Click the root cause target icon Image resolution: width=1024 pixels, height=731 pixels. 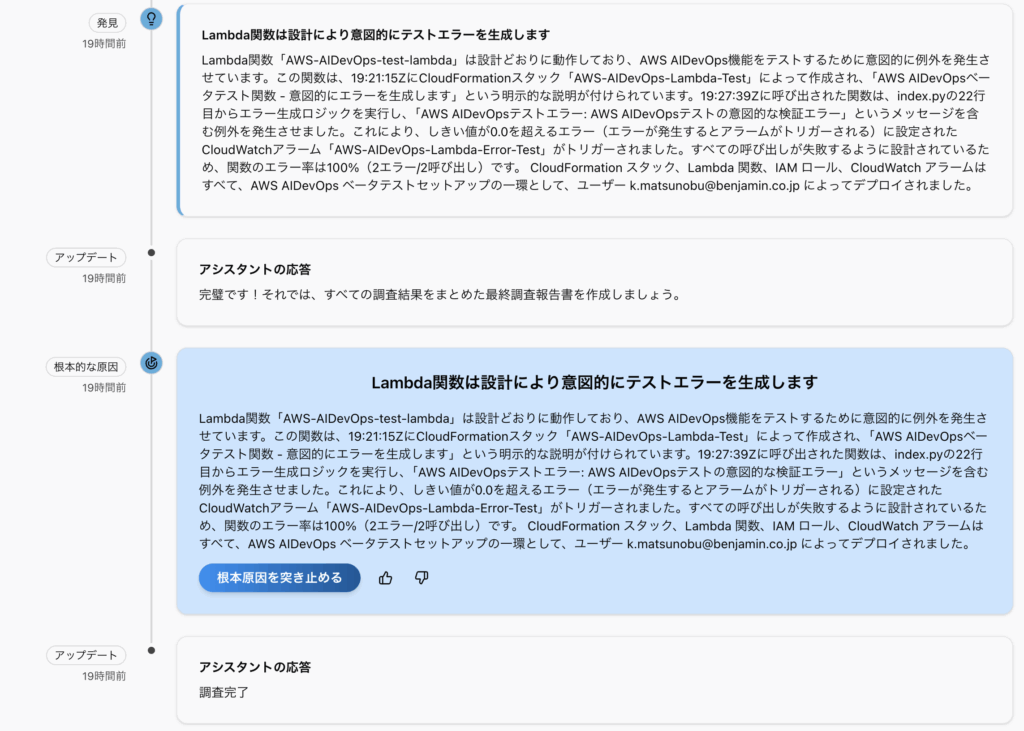(x=151, y=363)
